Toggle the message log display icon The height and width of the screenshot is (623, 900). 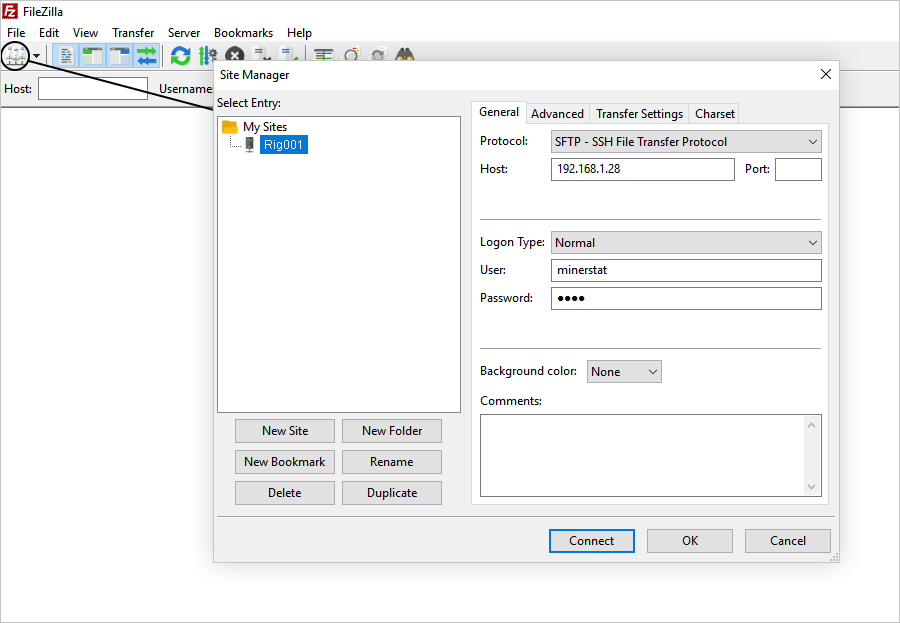pos(66,56)
